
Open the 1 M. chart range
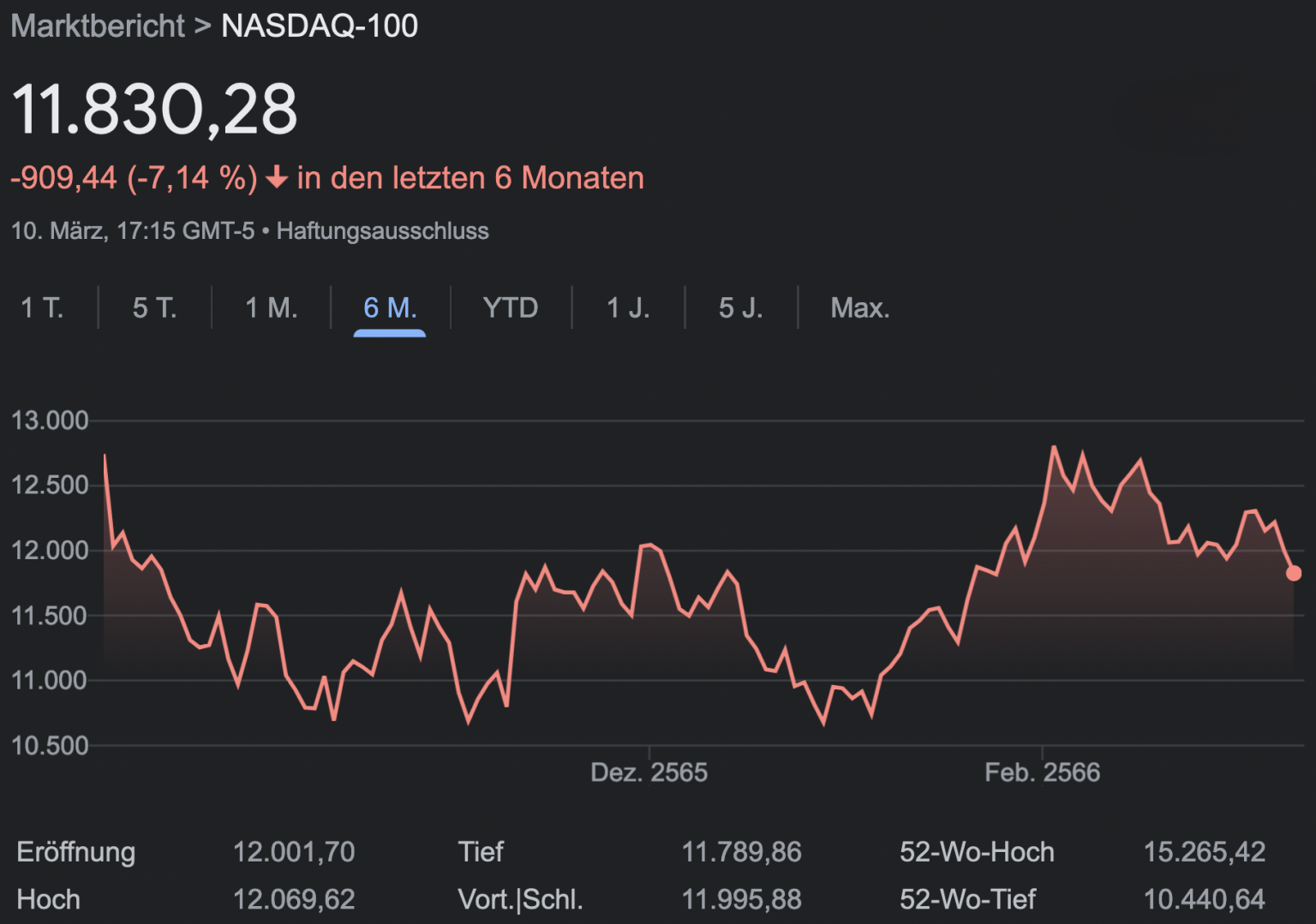click(271, 307)
